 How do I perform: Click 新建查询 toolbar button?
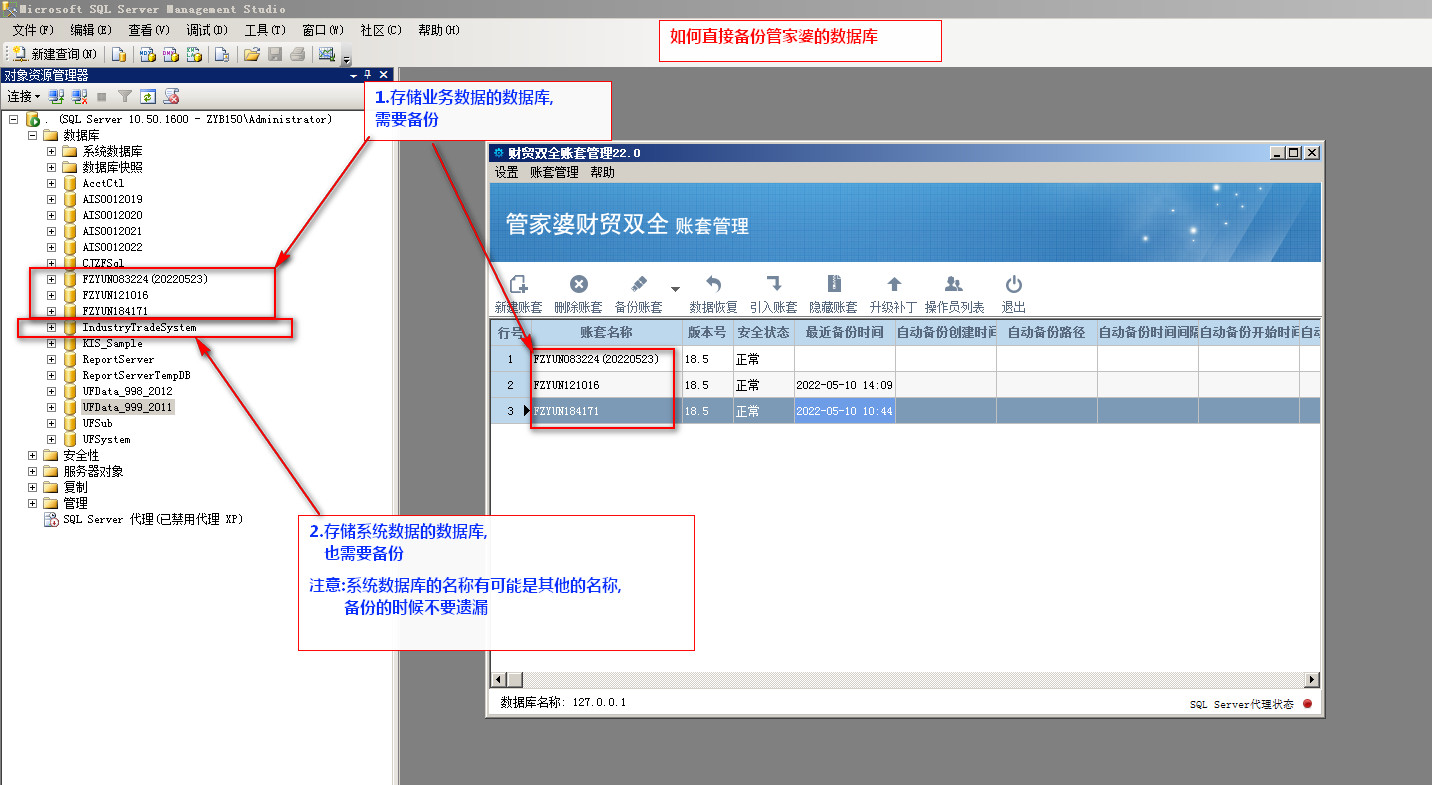(54, 54)
